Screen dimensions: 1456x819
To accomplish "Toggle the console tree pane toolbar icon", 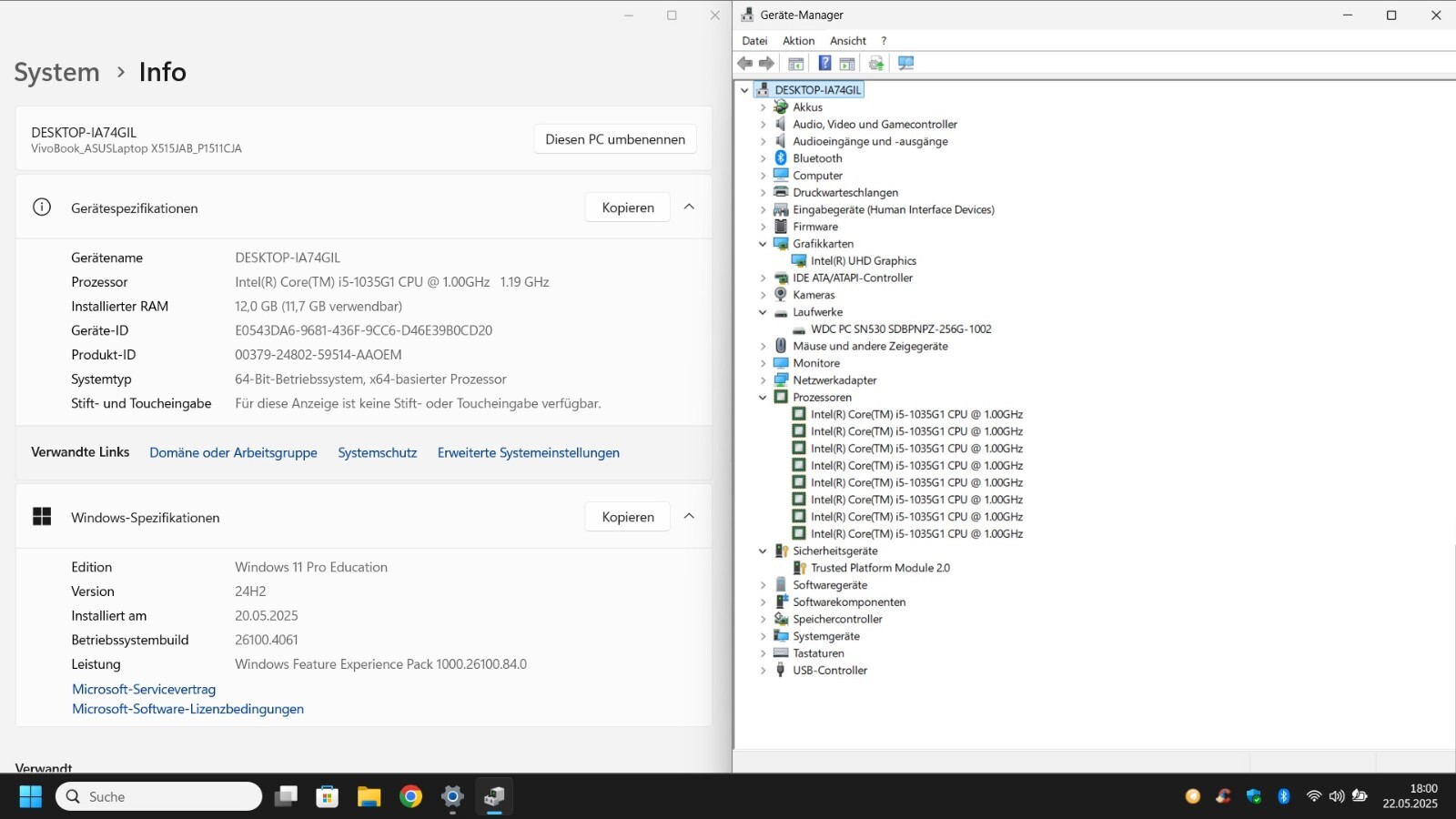I will [x=796, y=63].
